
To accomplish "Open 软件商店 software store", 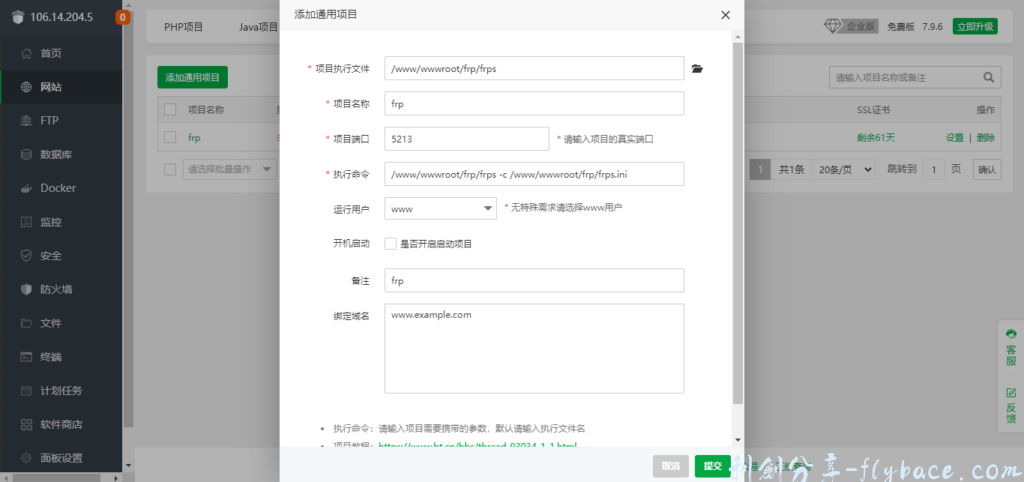I will click(61, 425).
